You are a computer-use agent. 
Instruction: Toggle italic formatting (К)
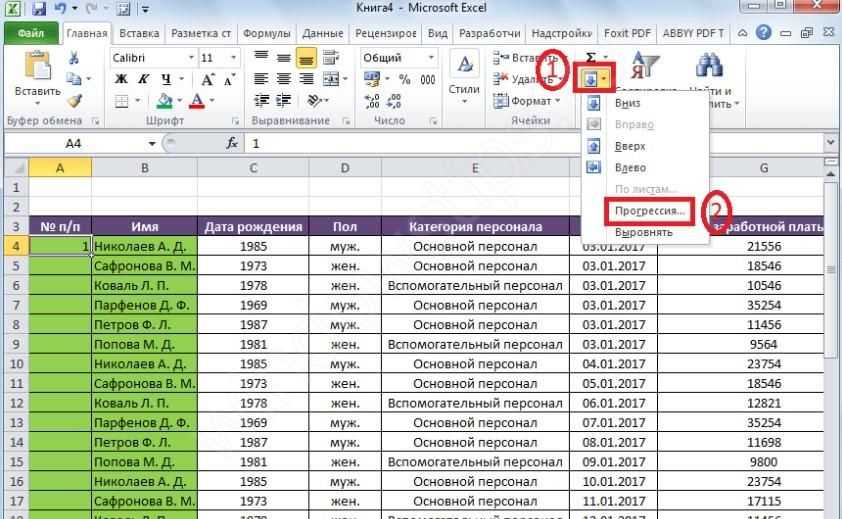click(143, 79)
